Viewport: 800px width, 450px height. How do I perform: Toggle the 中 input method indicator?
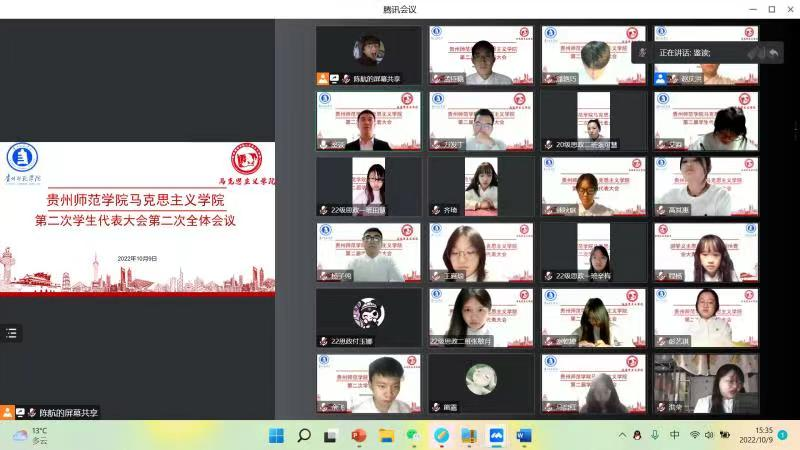tap(674, 435)
